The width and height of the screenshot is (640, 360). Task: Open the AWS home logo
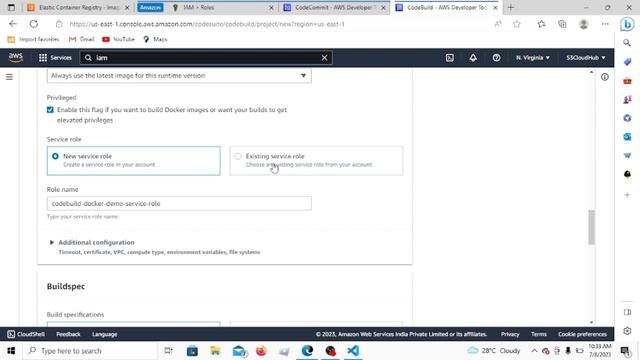point(16,58)
